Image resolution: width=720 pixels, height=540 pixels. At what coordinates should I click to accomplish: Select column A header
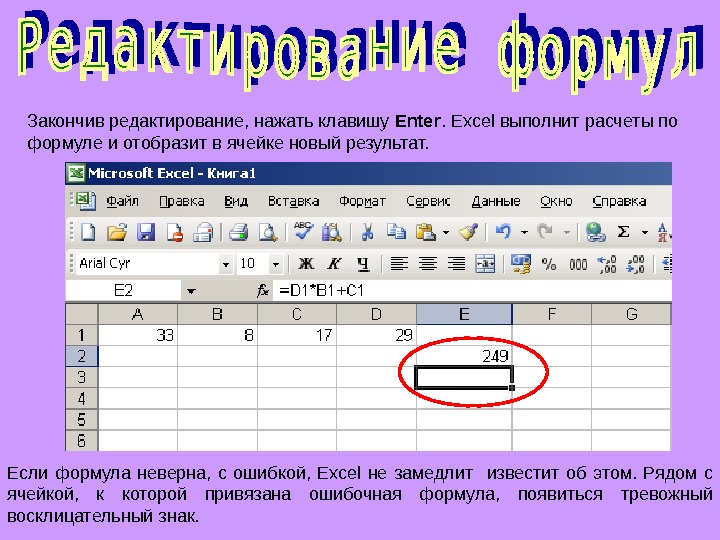(x=138, y=314)
